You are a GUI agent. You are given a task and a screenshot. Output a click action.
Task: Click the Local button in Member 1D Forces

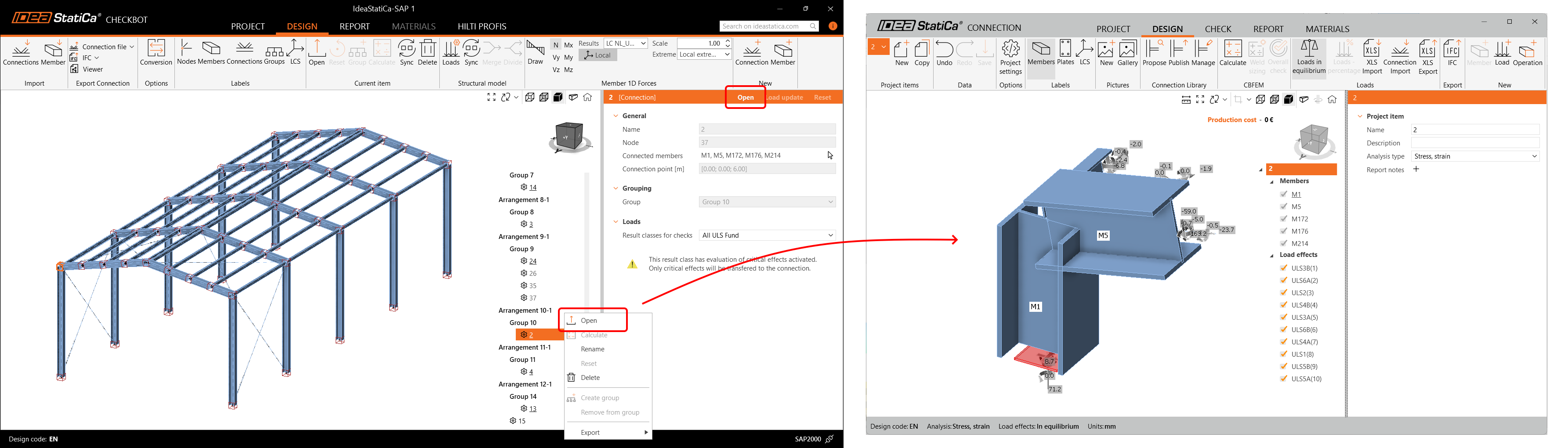click(x=598, y=55)
